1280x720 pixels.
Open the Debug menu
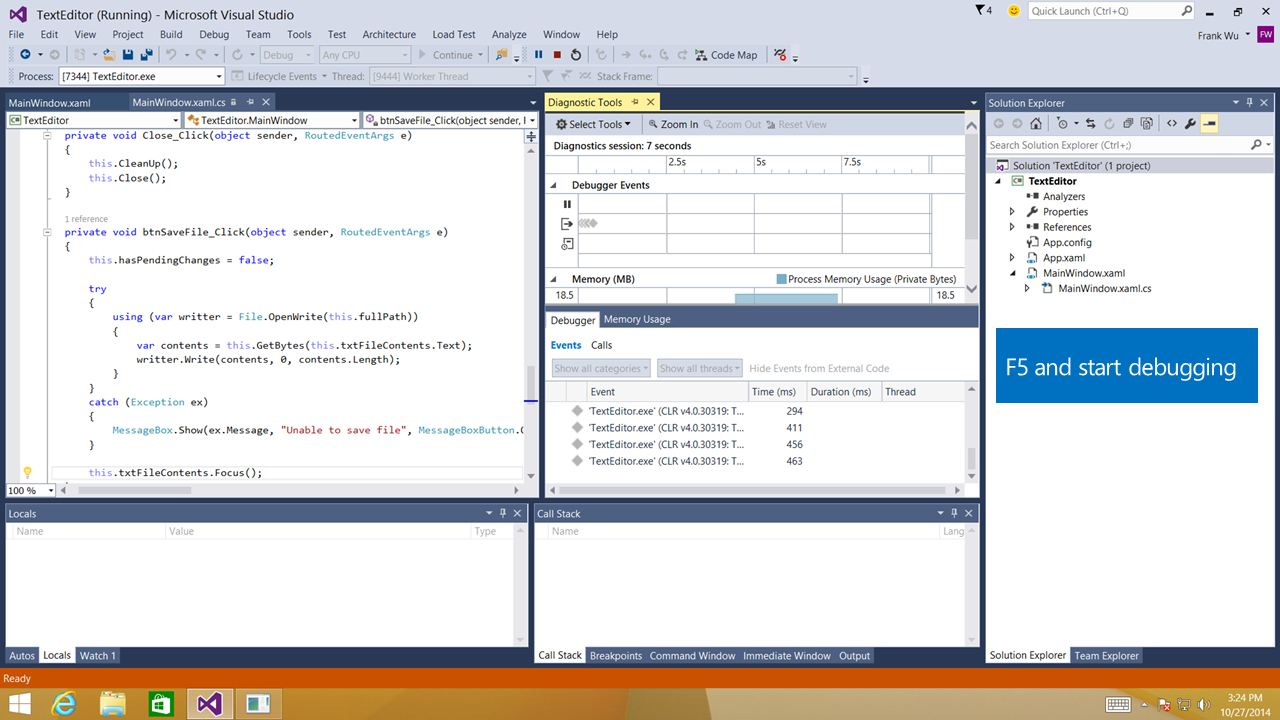pos(214,34)
